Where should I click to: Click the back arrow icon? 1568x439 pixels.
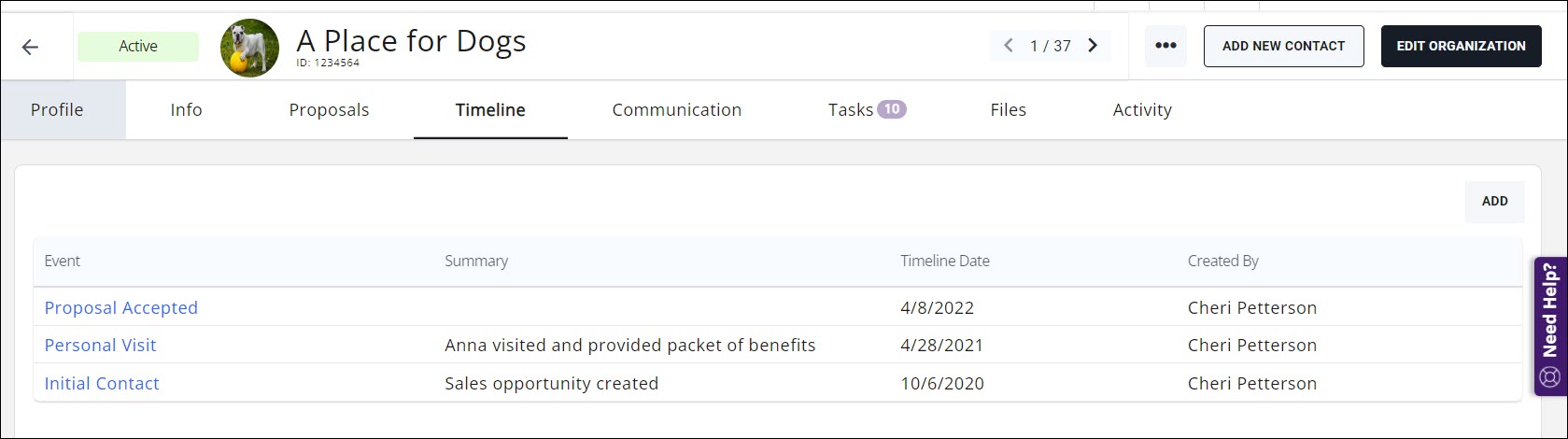30,47
